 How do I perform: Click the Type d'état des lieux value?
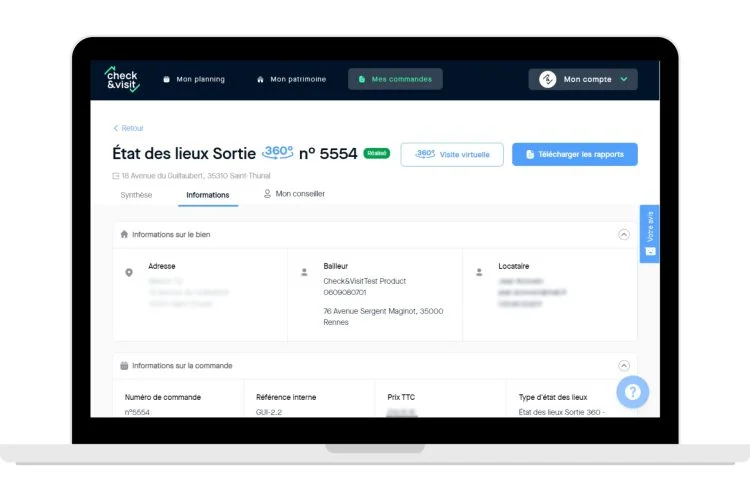click(x=562, y=412)
